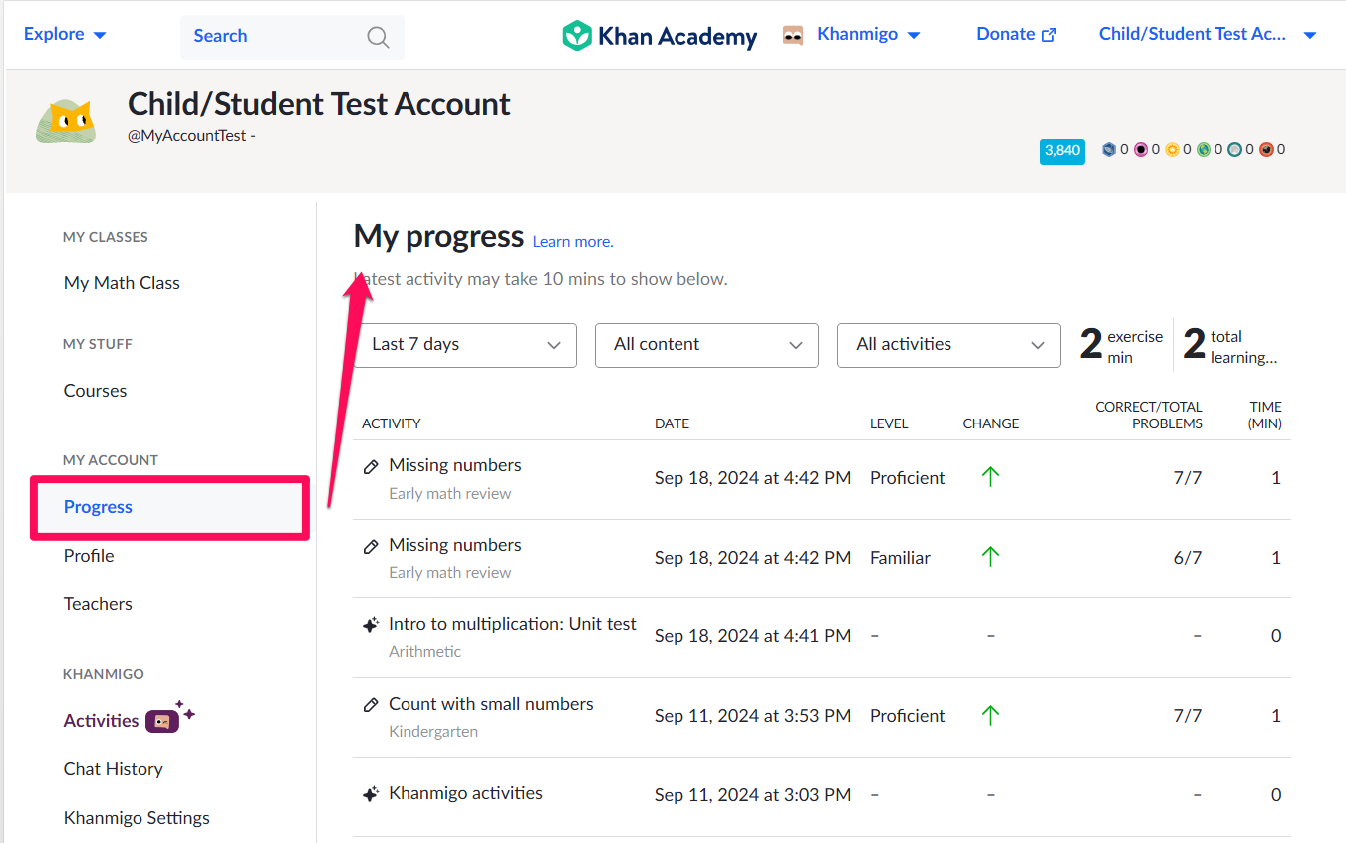Click green up arrow in 7/7 Missing numbers row
This screenshot has width=1346, height=843.
click(990, 477)
